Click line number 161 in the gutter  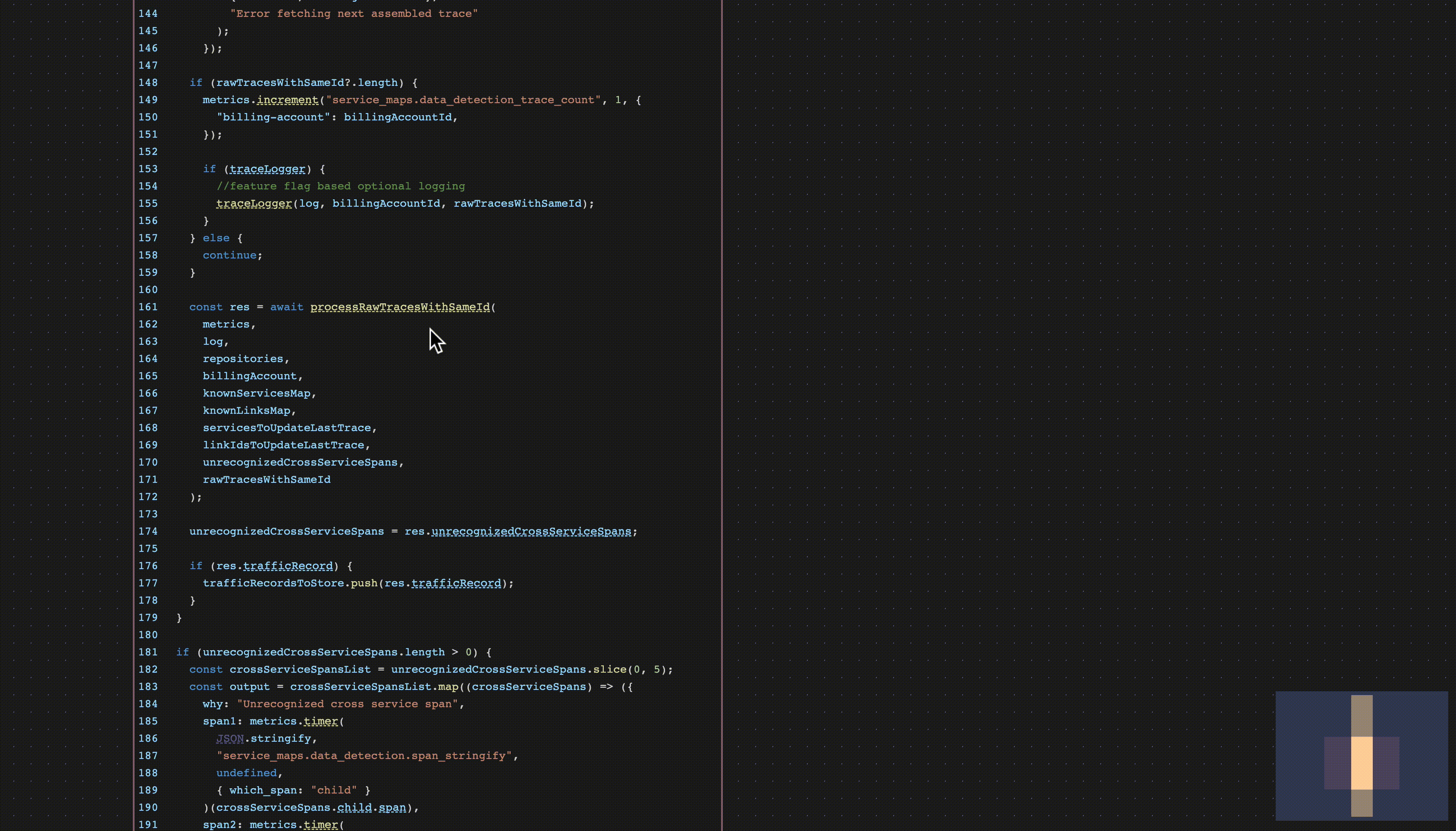147,306
